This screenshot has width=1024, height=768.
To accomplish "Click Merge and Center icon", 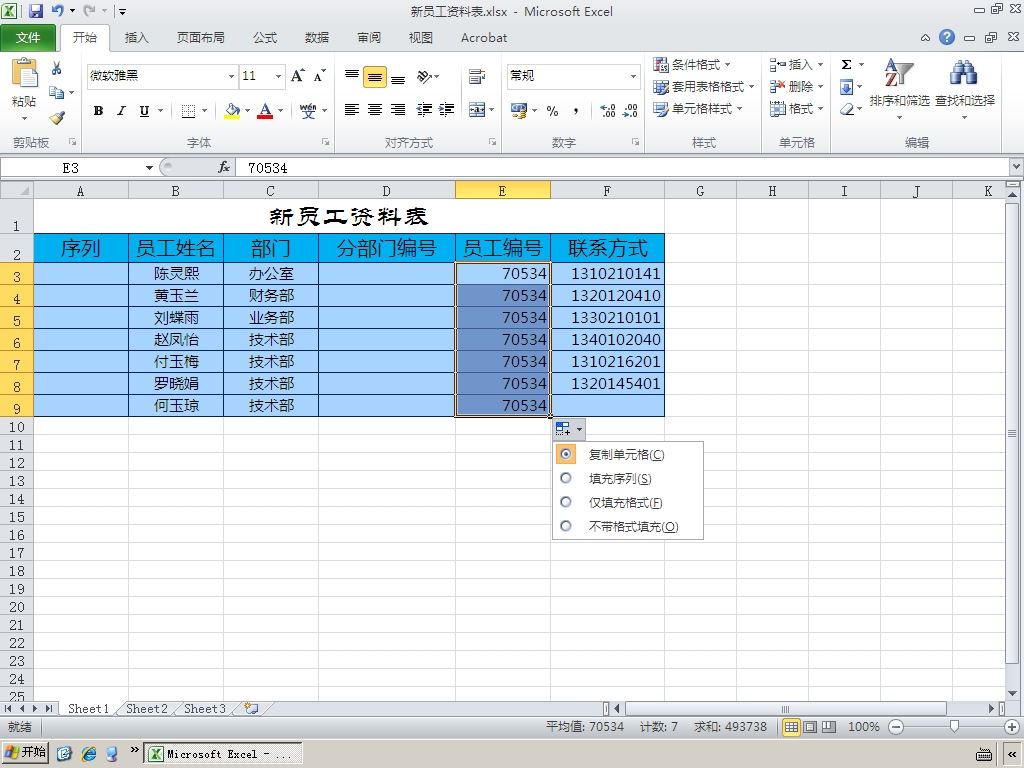I will click(477, 110).
